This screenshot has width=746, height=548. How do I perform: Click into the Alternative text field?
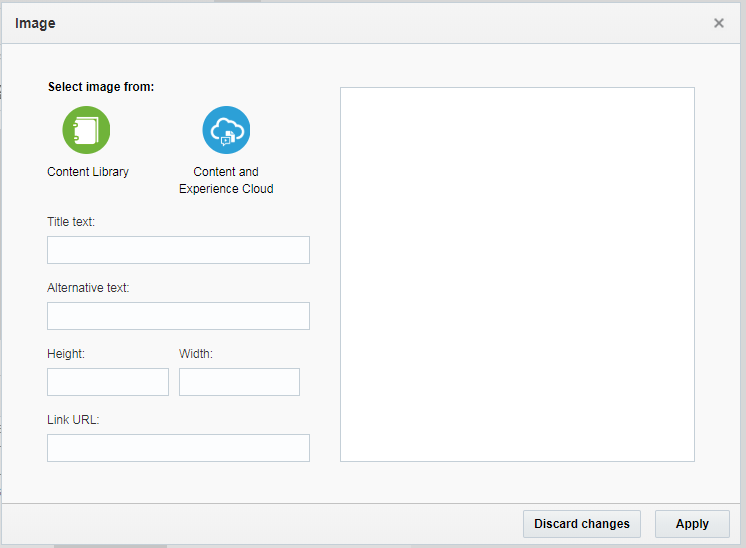[x=178, y=316]
